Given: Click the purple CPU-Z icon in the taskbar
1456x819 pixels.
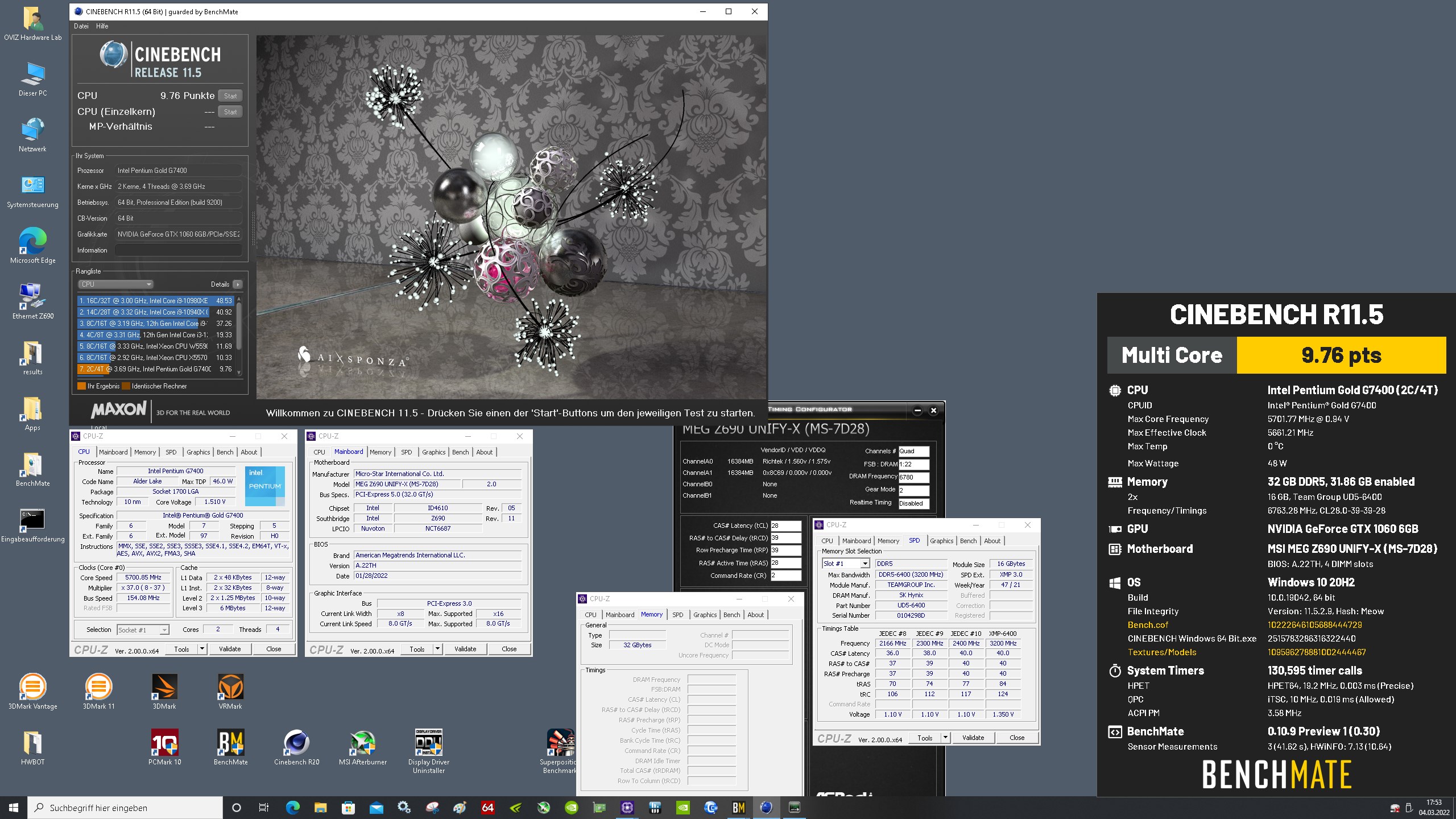Looking at the screenshot, I should tap(627, 807).
